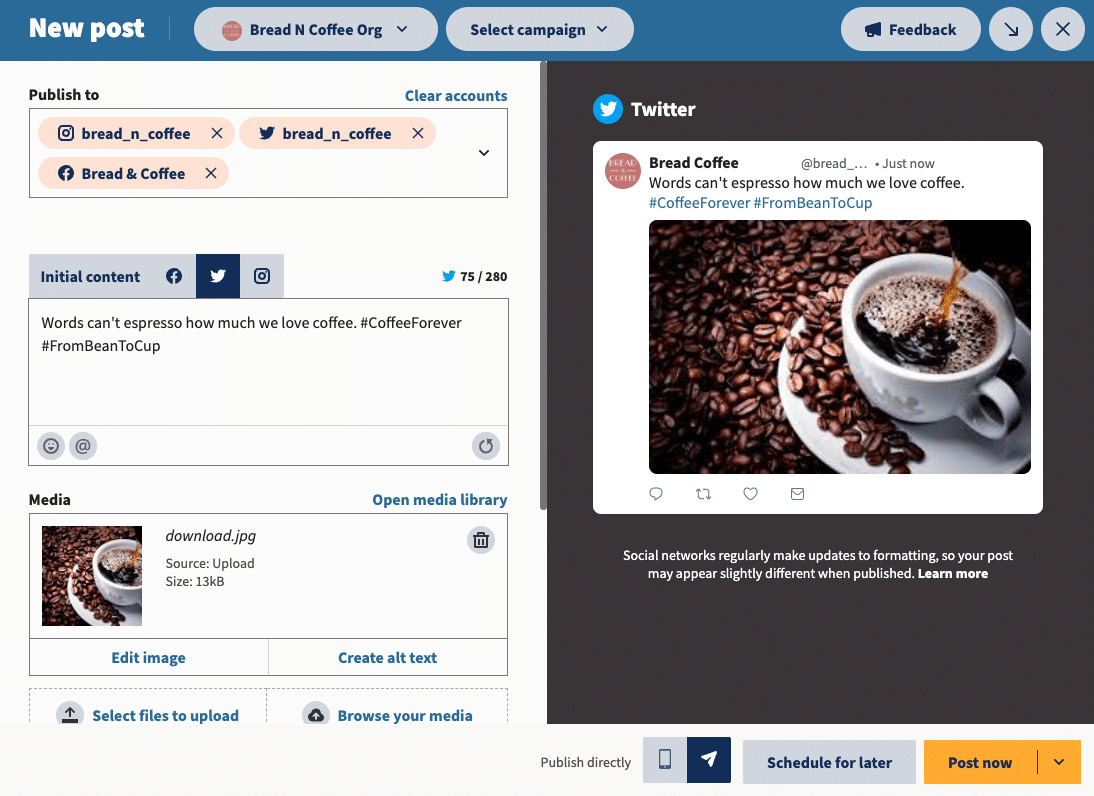Open the emoji picker
This screenshot has height=796, width=1094.
click(x=50, y=446)
